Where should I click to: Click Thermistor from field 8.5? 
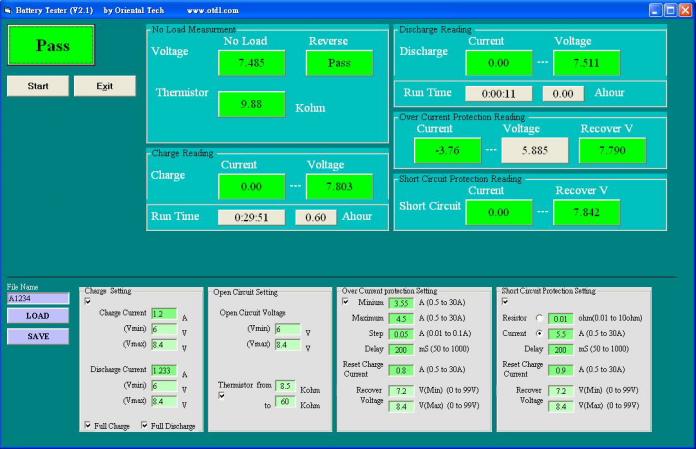(x=285, y=386)
